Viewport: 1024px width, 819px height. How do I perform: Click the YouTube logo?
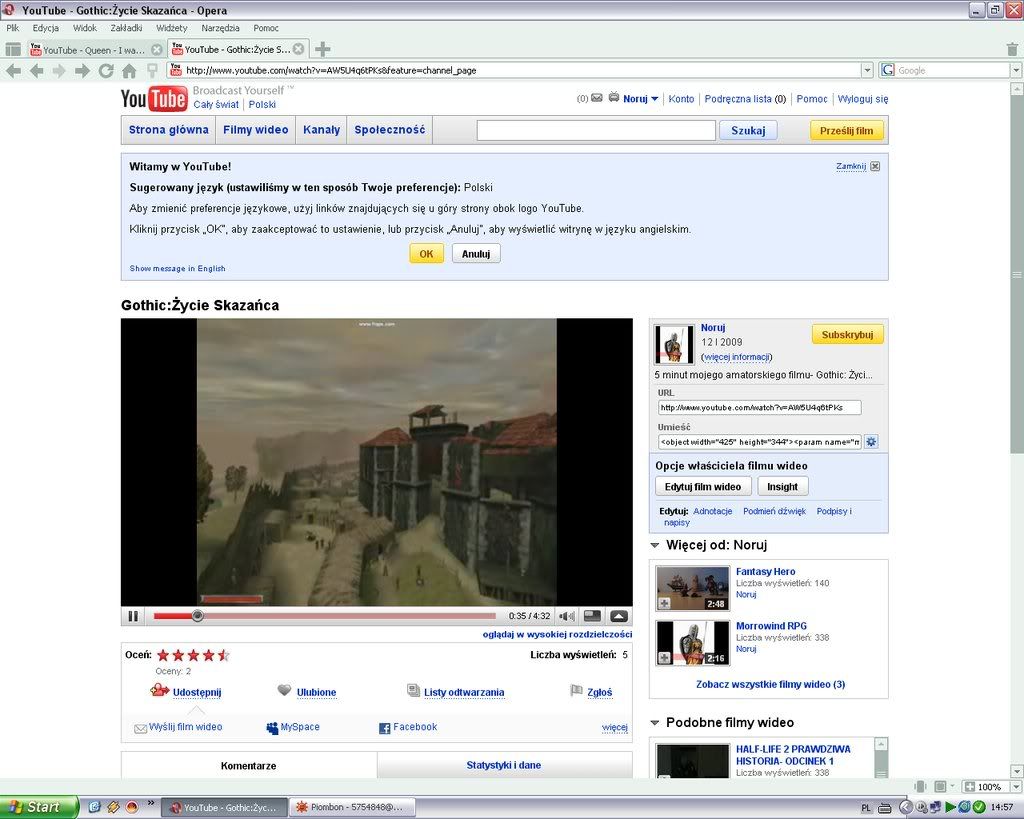click(x=154, y=99)
